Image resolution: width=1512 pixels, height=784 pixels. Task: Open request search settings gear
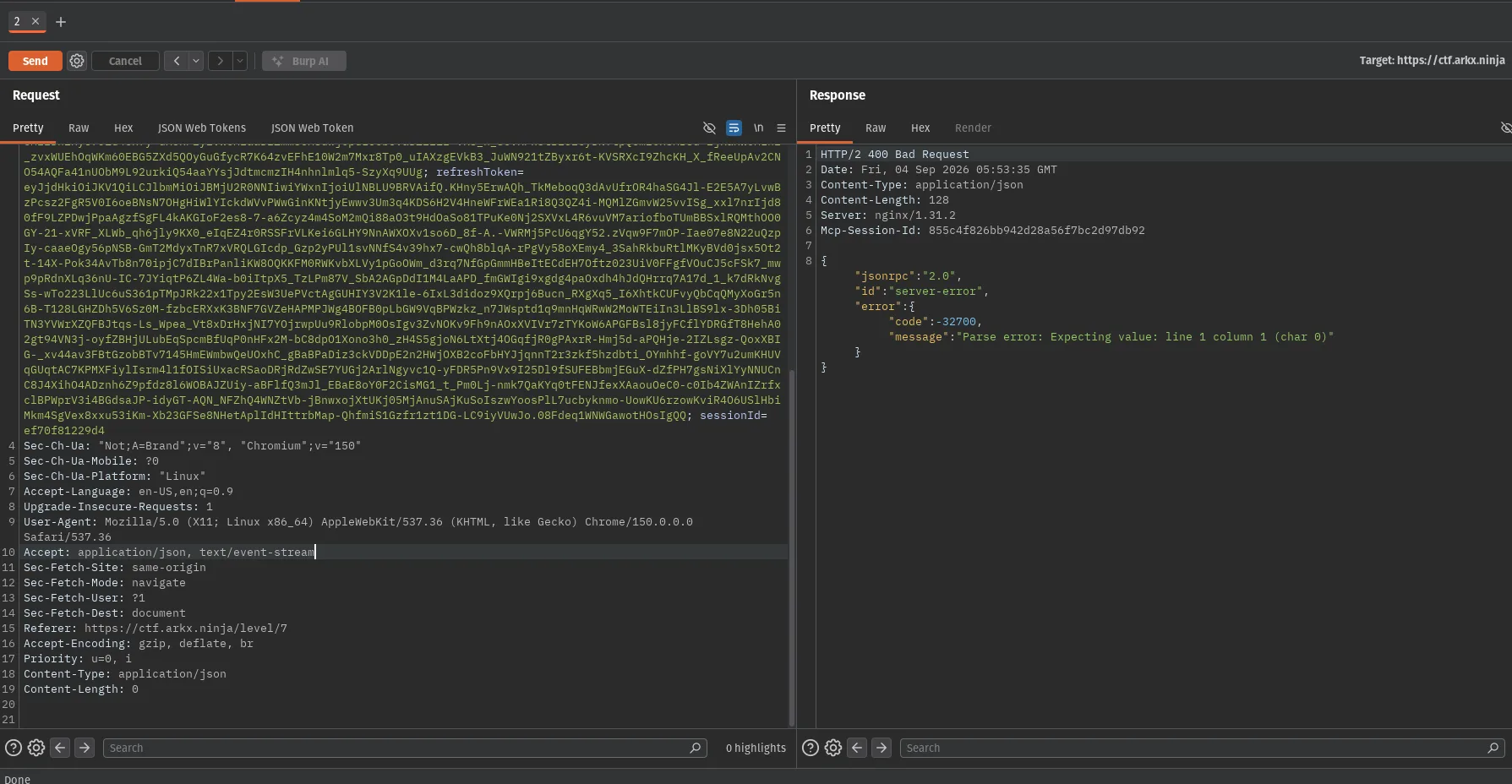coord(36,748)
